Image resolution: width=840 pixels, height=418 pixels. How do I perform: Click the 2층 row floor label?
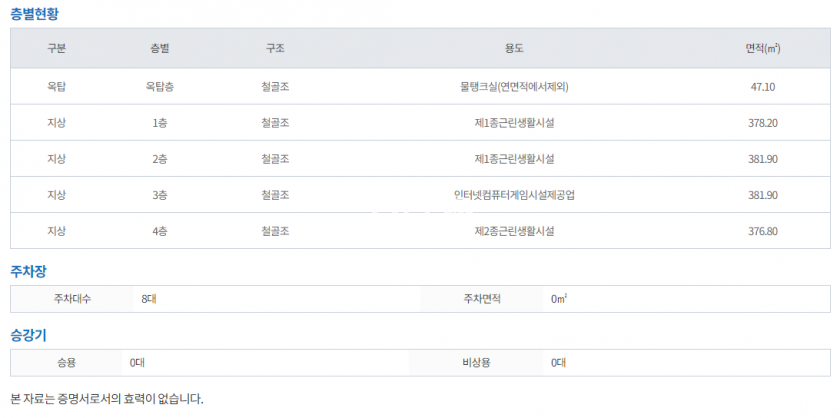(160, 159)
